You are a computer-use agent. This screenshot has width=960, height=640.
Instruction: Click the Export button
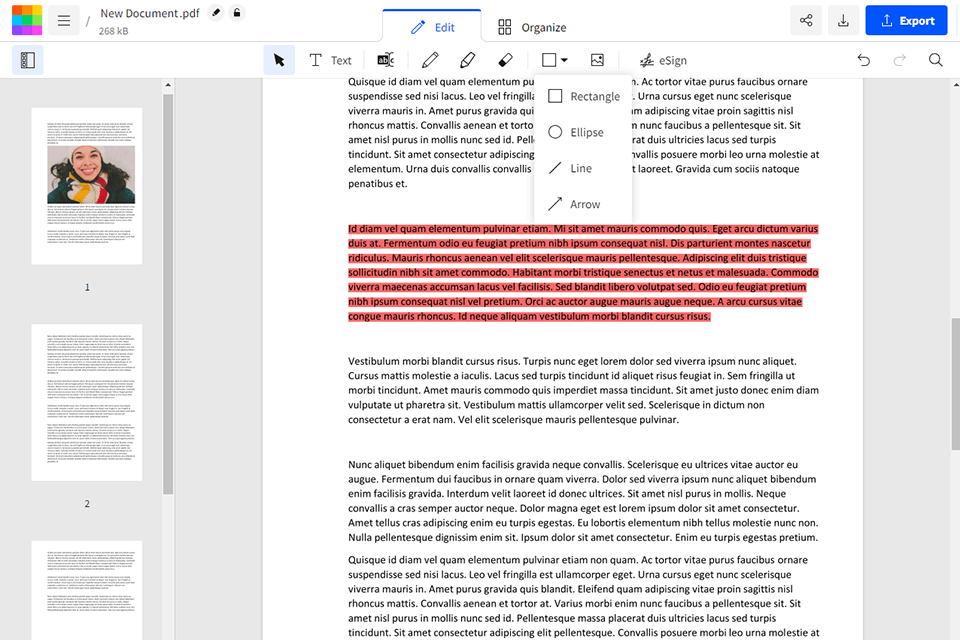point(907,21)
